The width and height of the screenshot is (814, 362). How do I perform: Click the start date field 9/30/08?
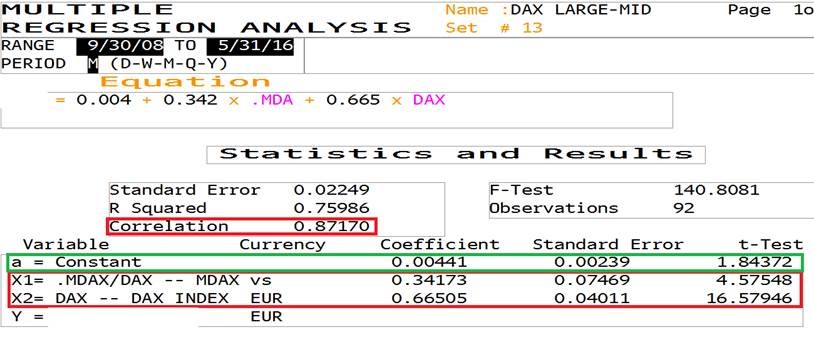click(120, 46)
